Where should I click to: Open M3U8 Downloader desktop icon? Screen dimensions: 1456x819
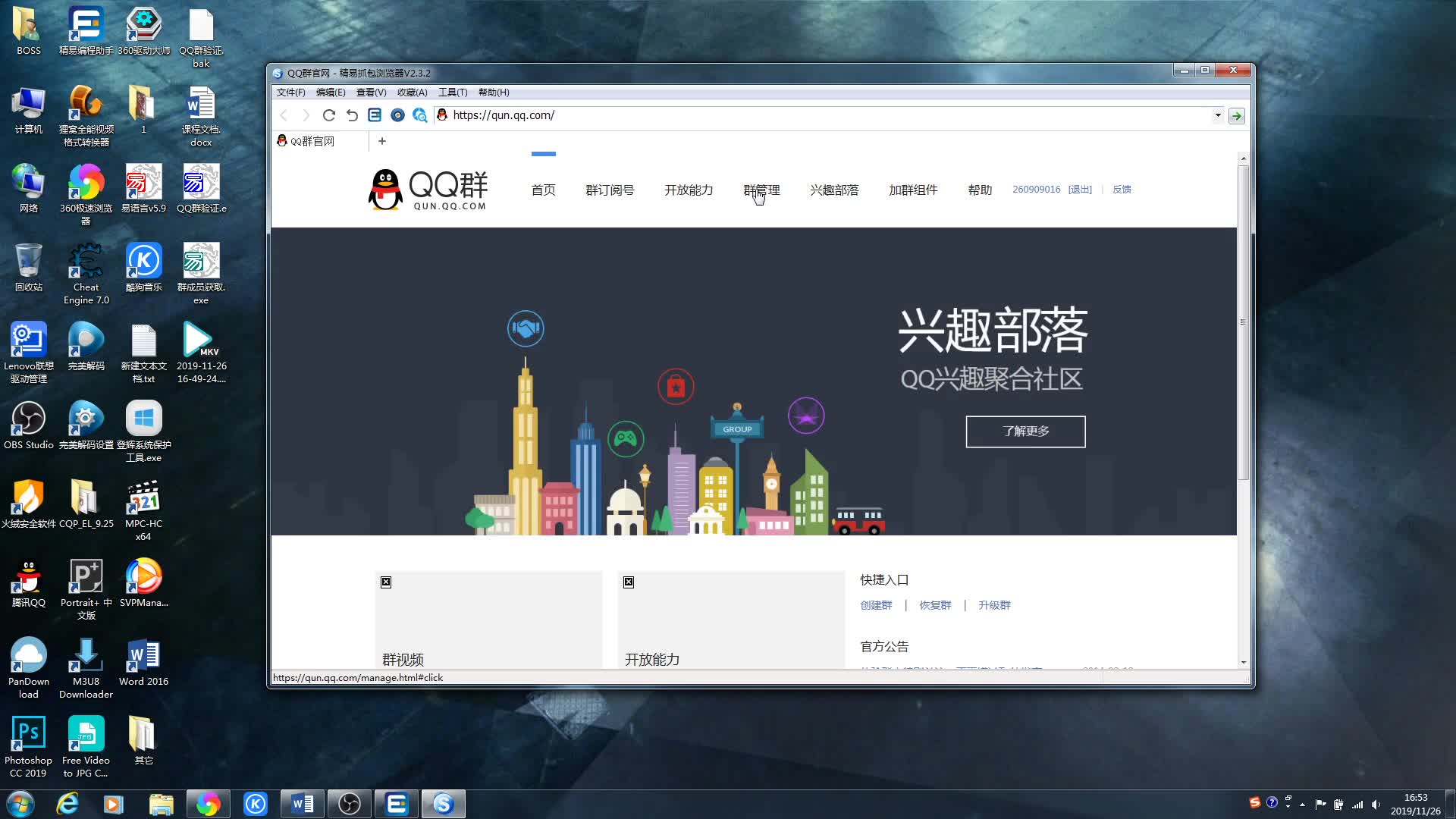pos(86,668)
